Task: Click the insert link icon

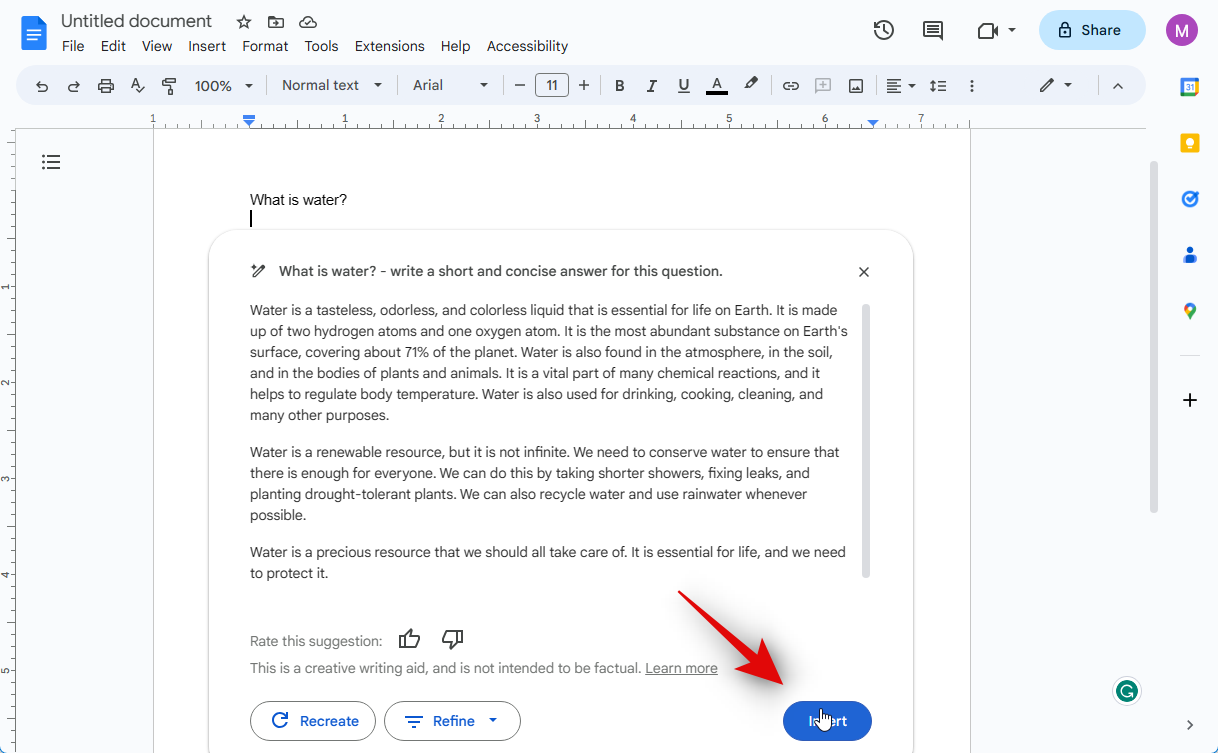Action: (790, 86)
